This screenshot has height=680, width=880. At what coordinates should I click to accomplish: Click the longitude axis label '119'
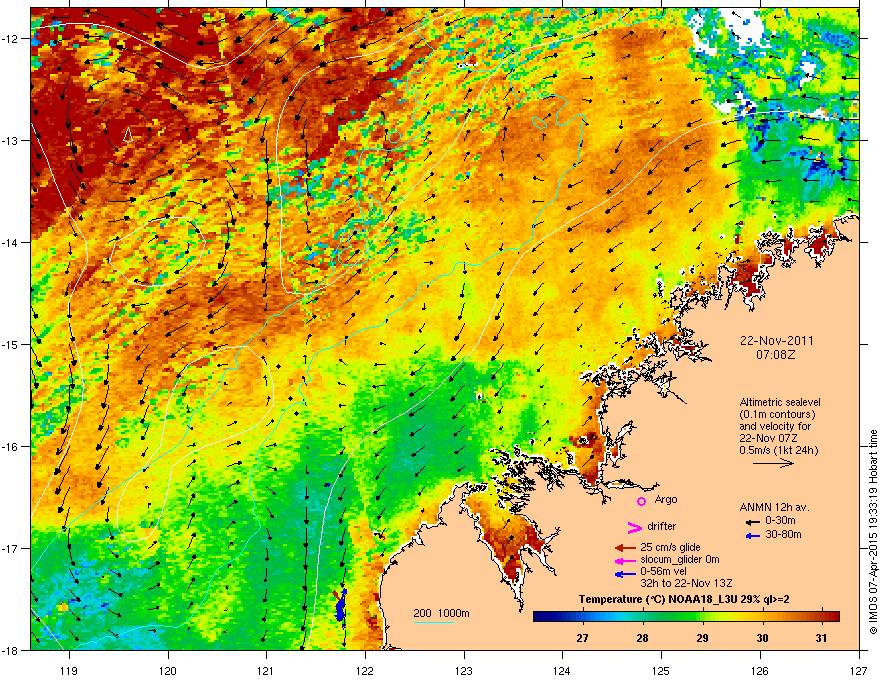tap(70, 670)
